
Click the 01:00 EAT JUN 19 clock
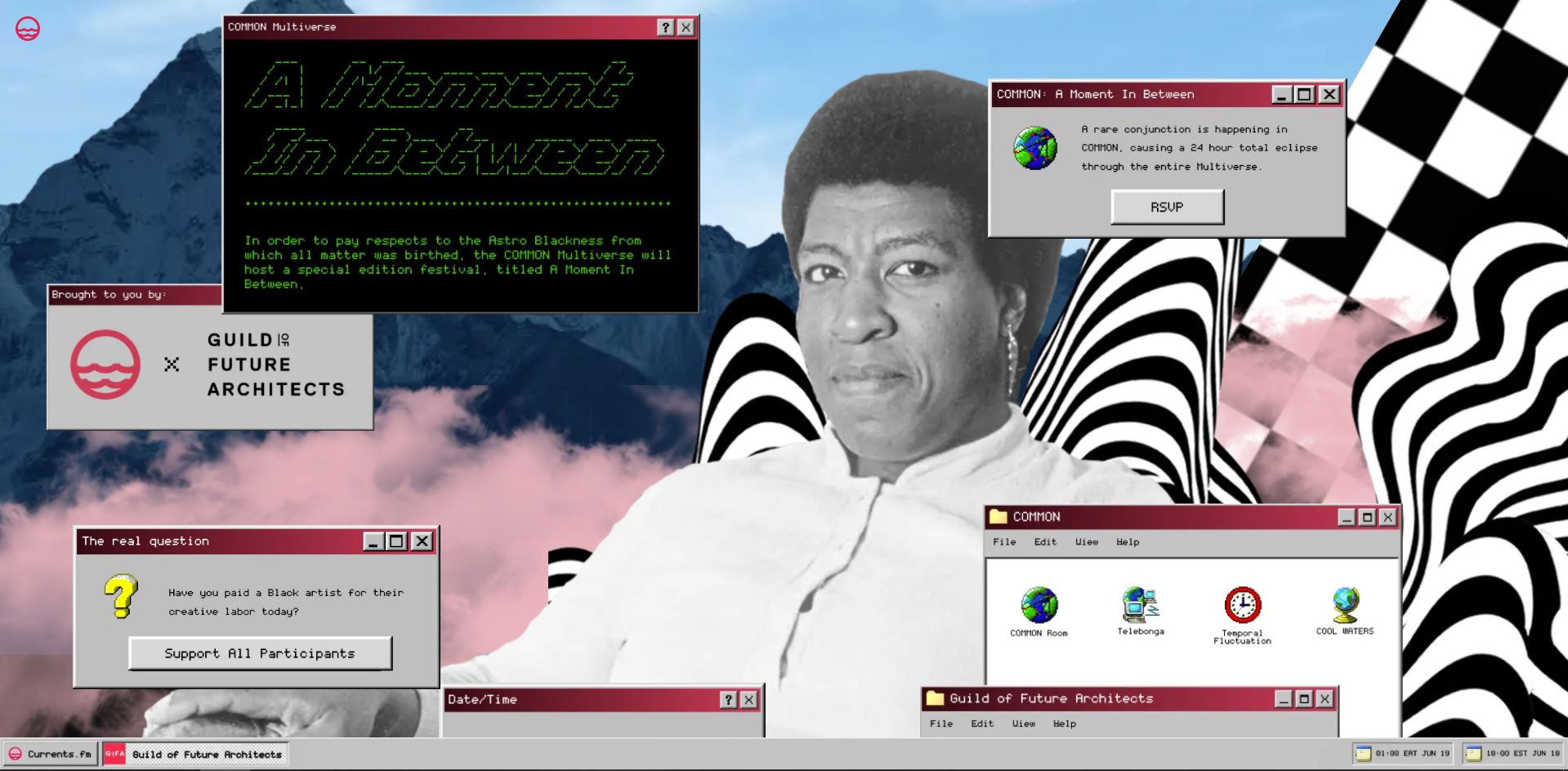click(1403, 753)
